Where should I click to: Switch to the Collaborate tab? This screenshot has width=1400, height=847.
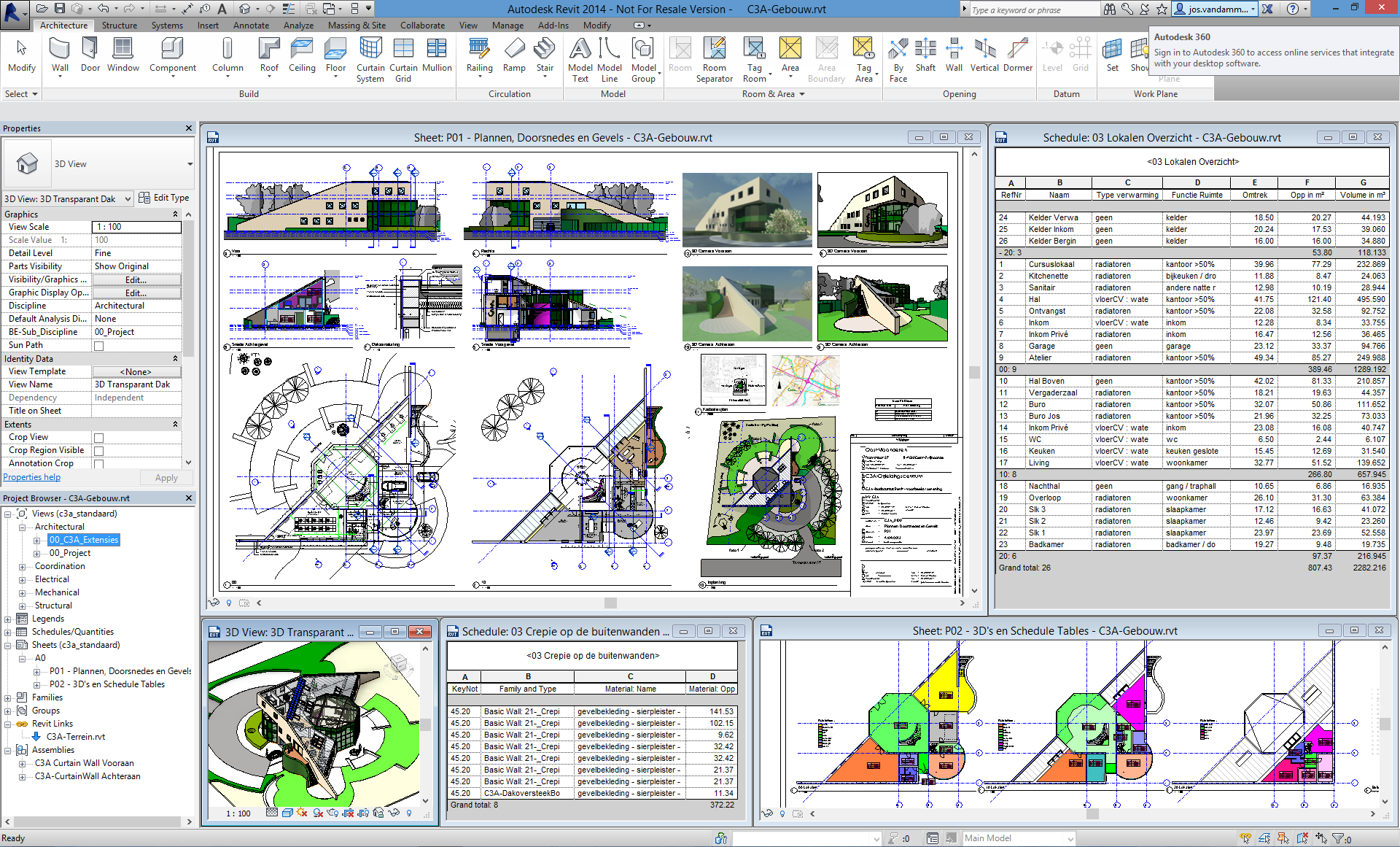[422, 25]
